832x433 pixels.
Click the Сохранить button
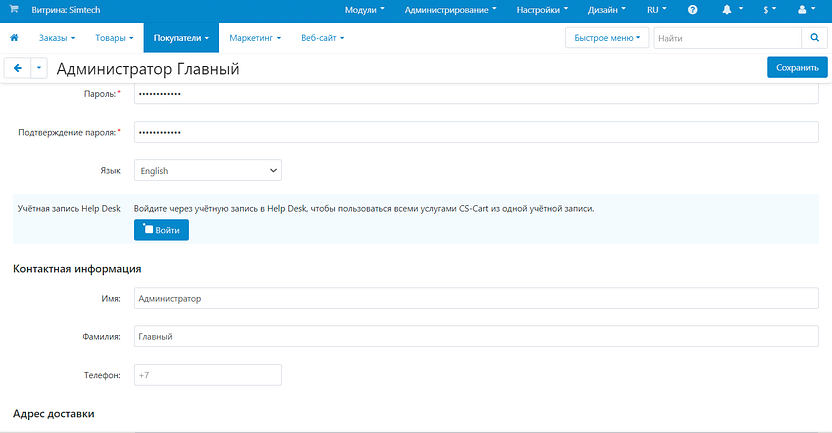797,68
